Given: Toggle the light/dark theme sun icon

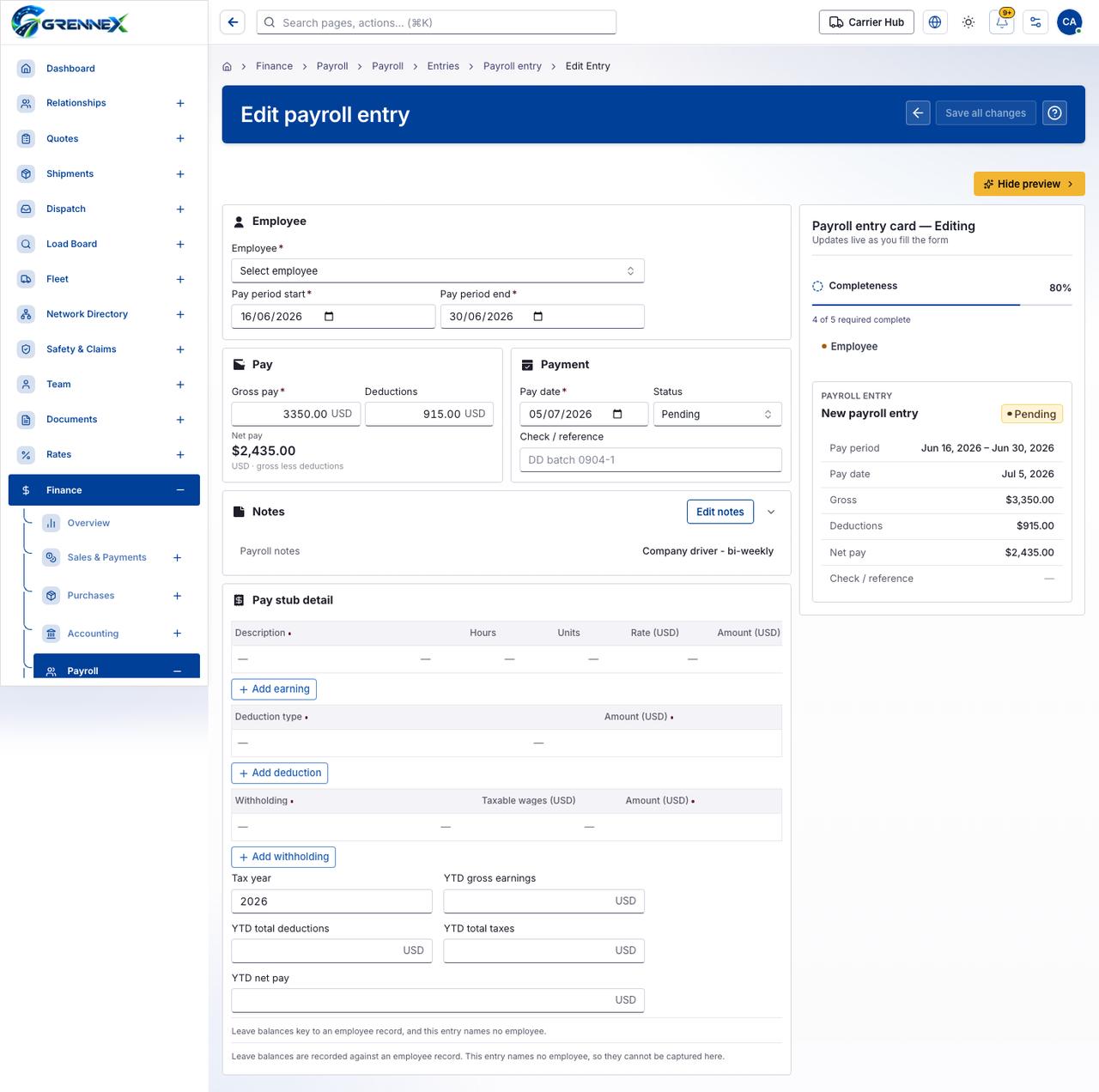Looking at the screenshot, I should click(968, 22).
